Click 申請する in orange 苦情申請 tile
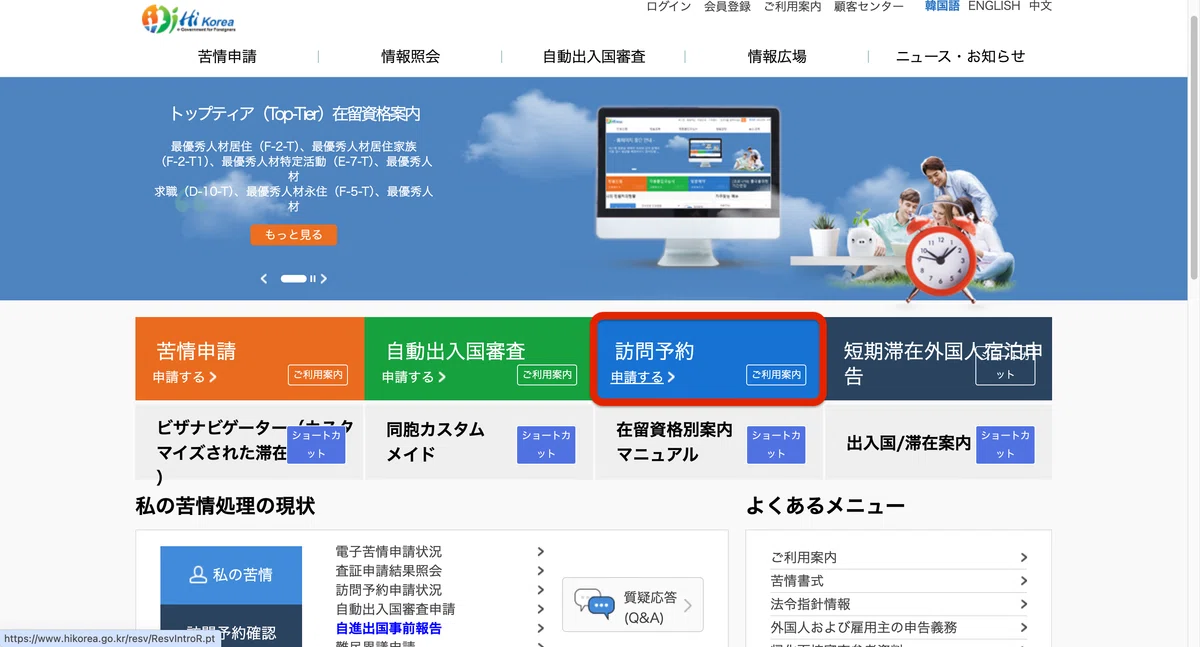The height and width of the screenshot is (647, 1200). point(185,377)
